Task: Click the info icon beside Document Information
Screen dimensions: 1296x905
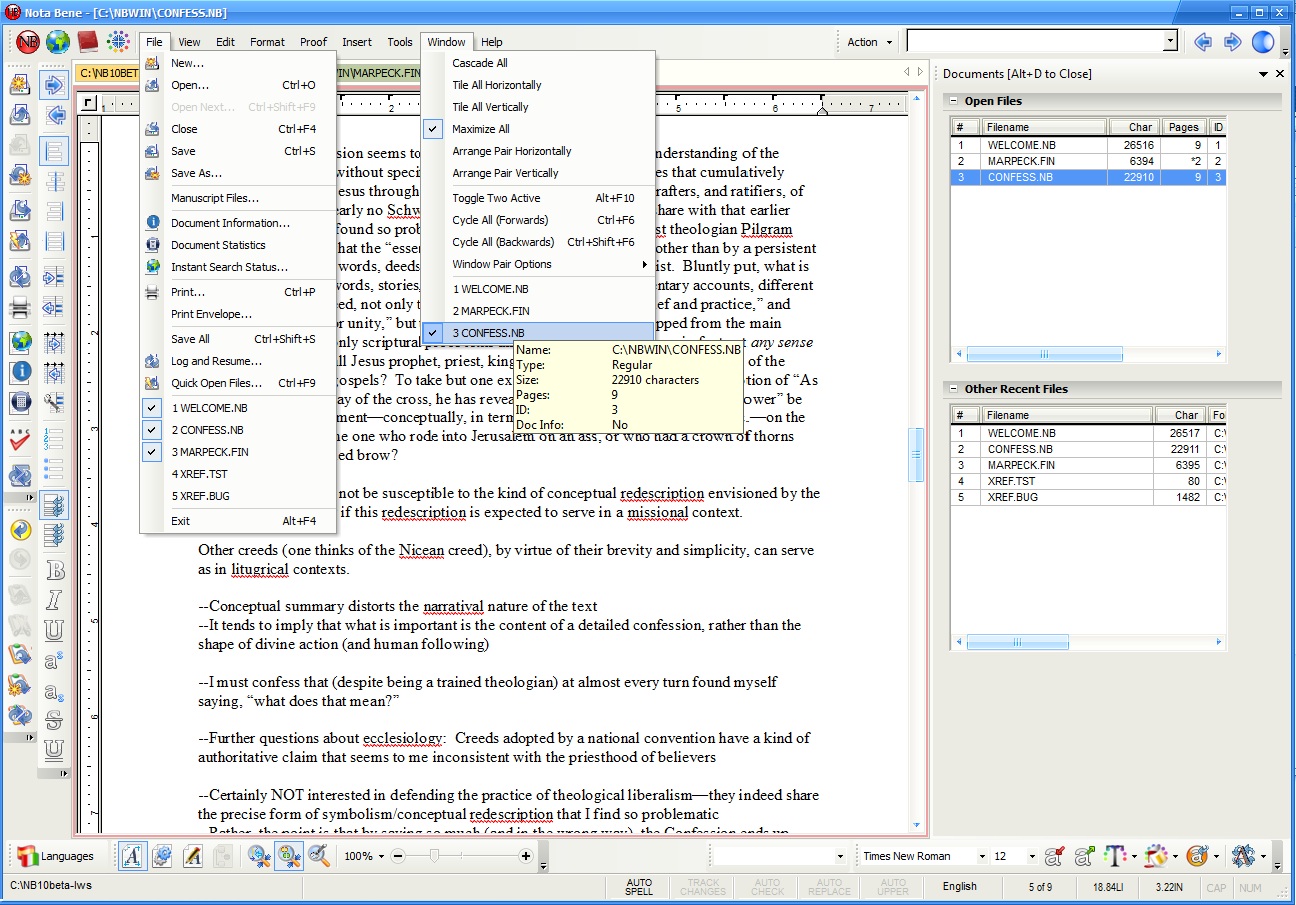Action: [x=152, y=223]
